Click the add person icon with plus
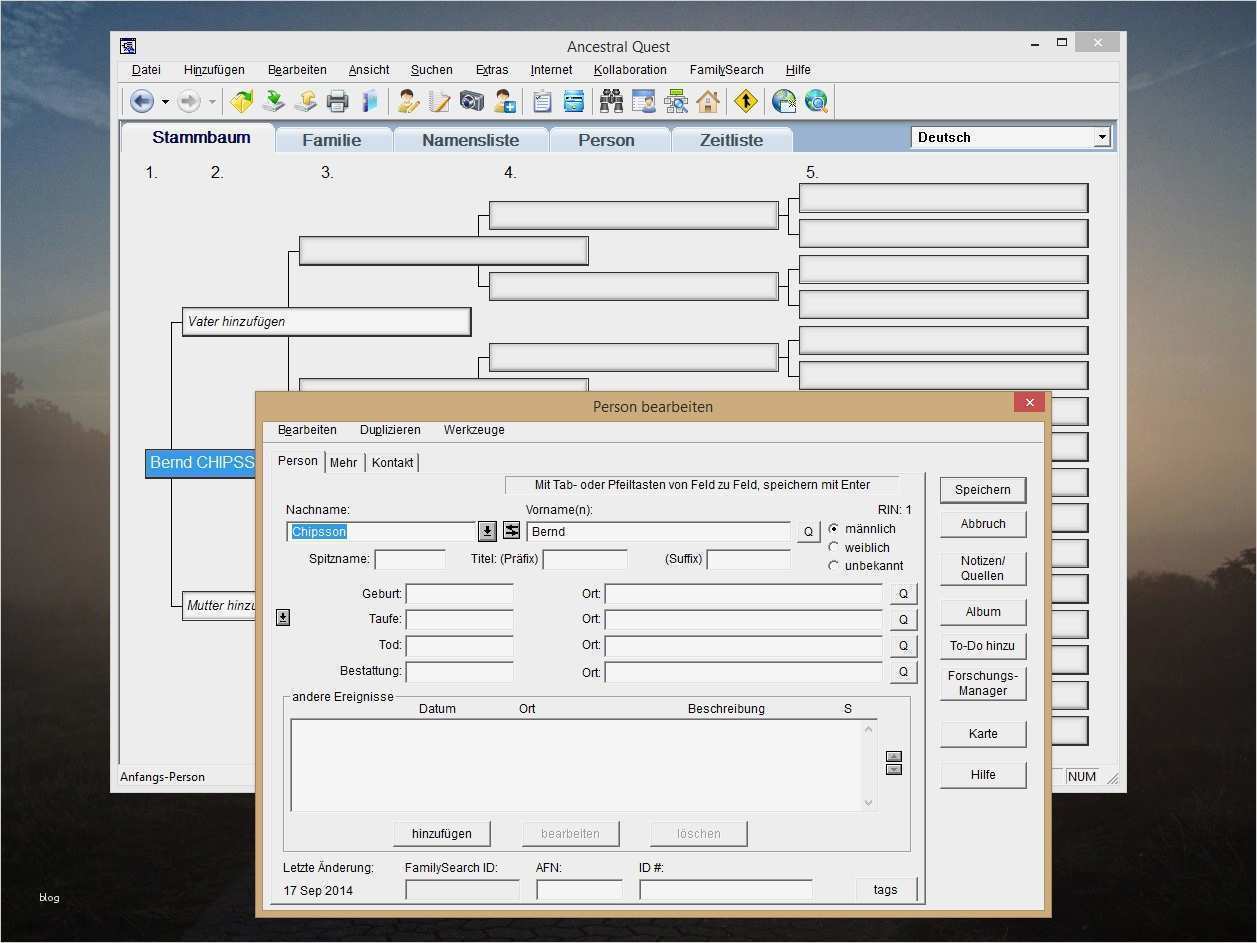 point(504,101)
